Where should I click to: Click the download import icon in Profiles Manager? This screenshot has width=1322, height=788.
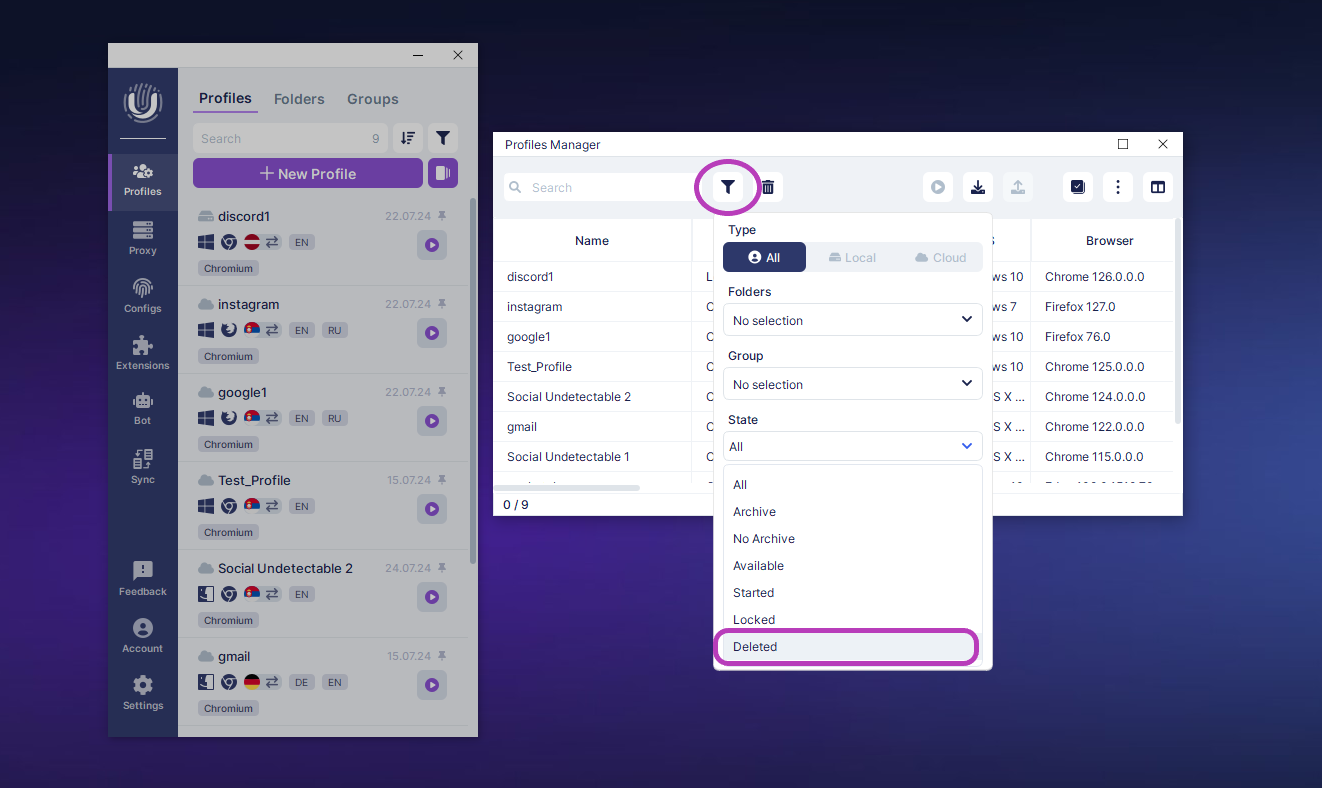coord(978,187)
